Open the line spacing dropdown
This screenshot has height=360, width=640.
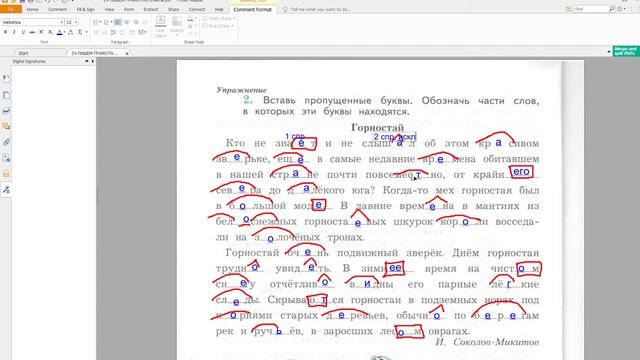click(x=142, y=32)
